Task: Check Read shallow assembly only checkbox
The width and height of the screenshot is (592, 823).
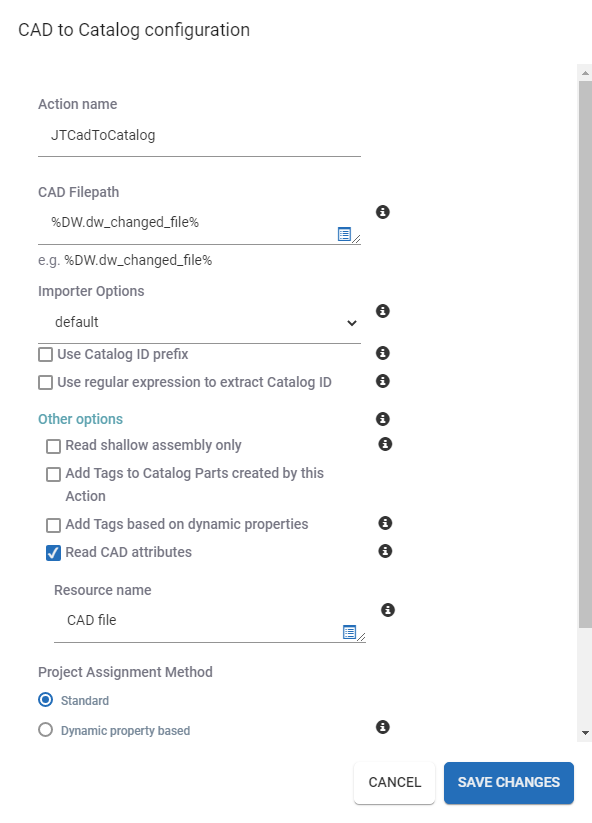Action: click(x=54, y=447)
